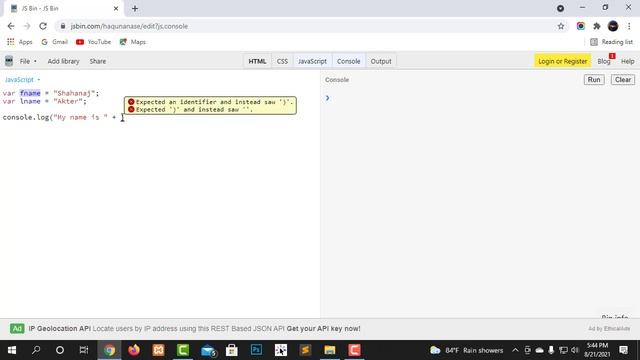Open clock and date in taskbar
Screen dimensions: 640x360
(597, 350)
